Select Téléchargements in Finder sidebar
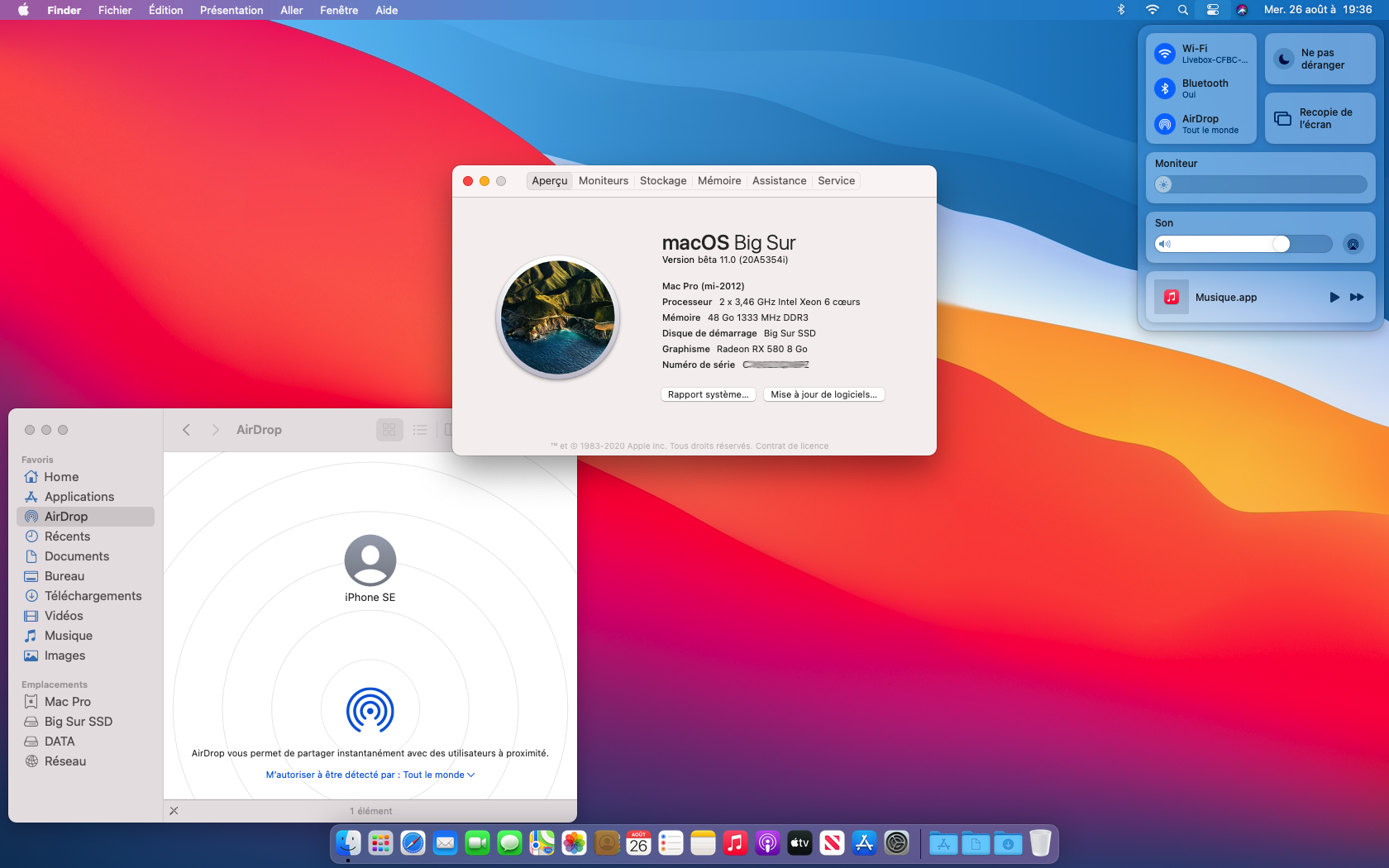Image resolution: width=1389 pixels, height=868 pixels. pyautogui.click(x=85, y=596)
